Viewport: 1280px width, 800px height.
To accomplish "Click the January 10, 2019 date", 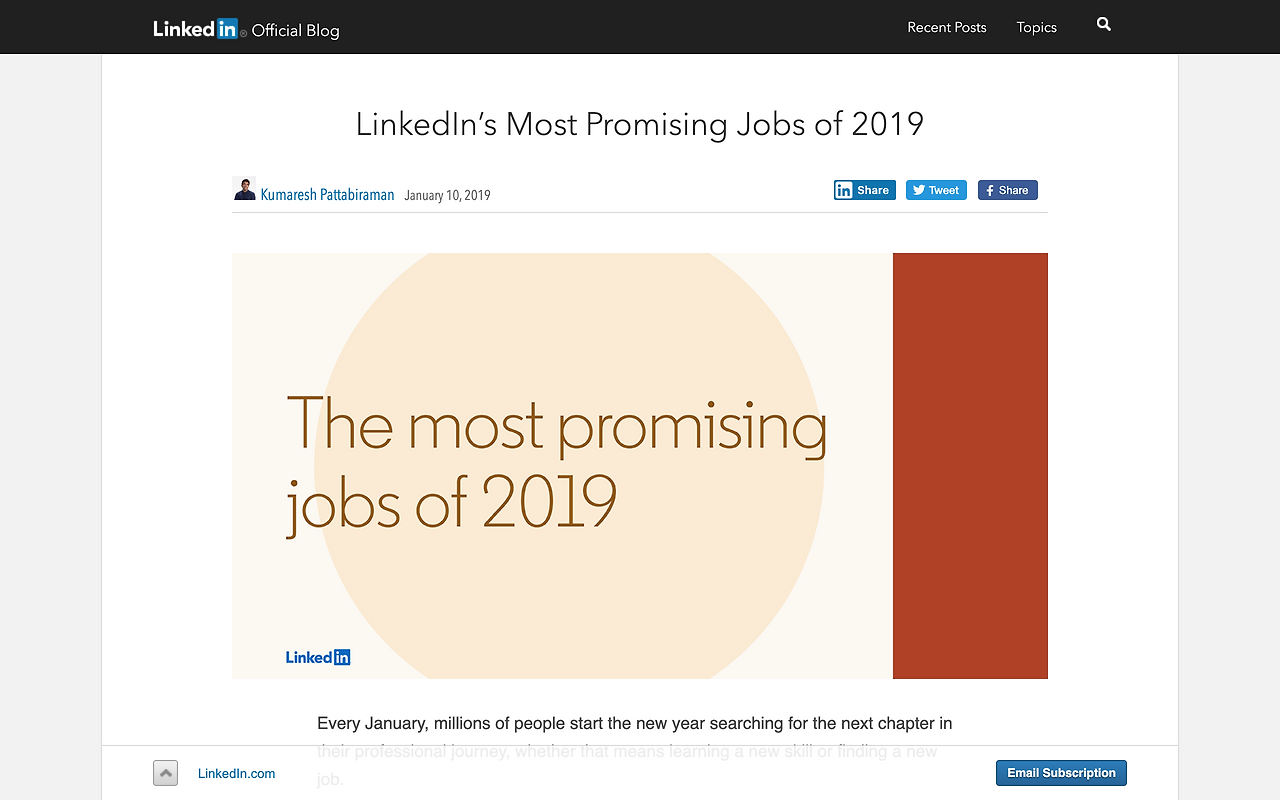I will tap(447, 195).
